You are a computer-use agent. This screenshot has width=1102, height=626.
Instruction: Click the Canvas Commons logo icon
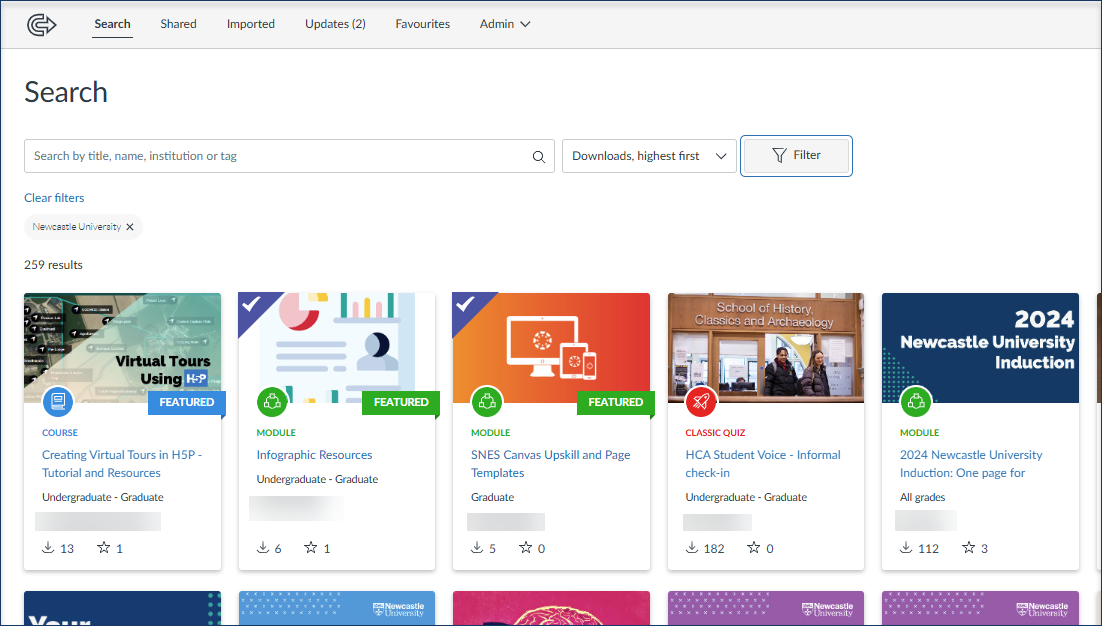coord(41,25)
